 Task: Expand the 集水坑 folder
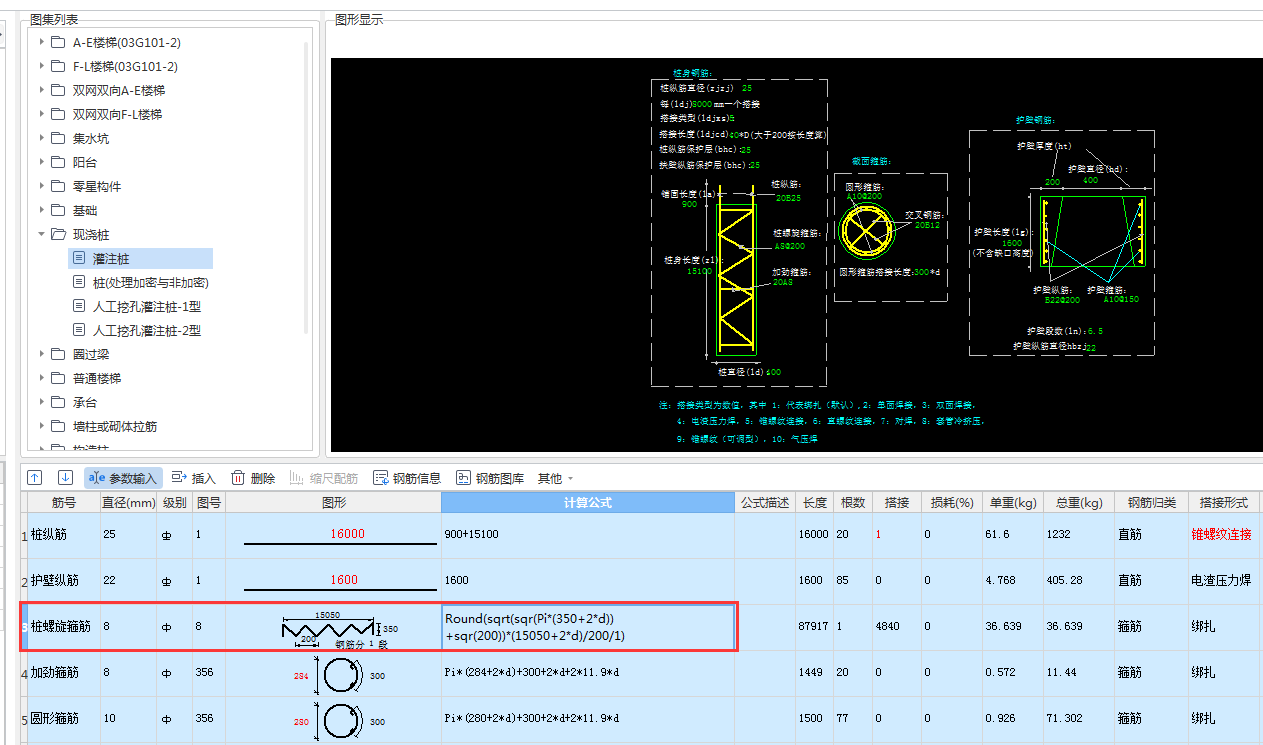(41, 138)
